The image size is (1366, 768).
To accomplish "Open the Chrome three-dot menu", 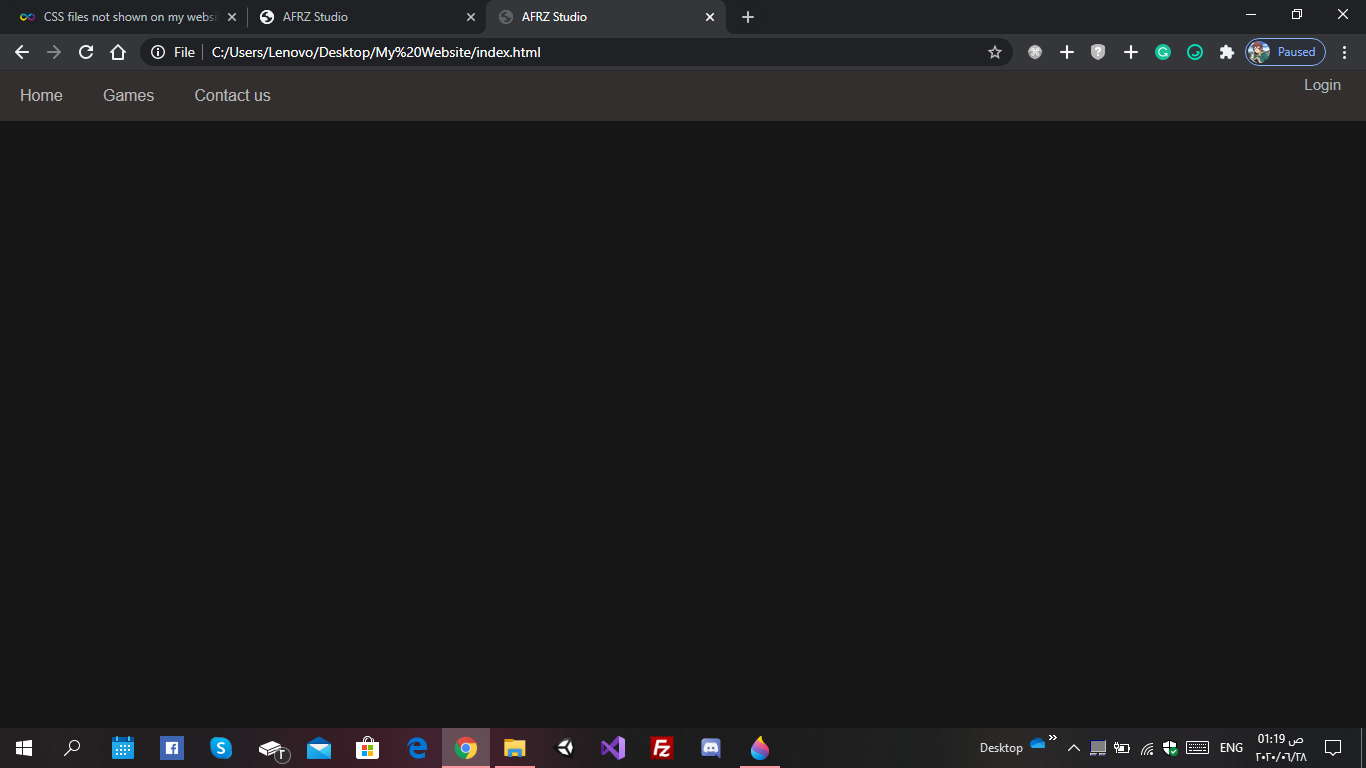I will click(1345, 52).
